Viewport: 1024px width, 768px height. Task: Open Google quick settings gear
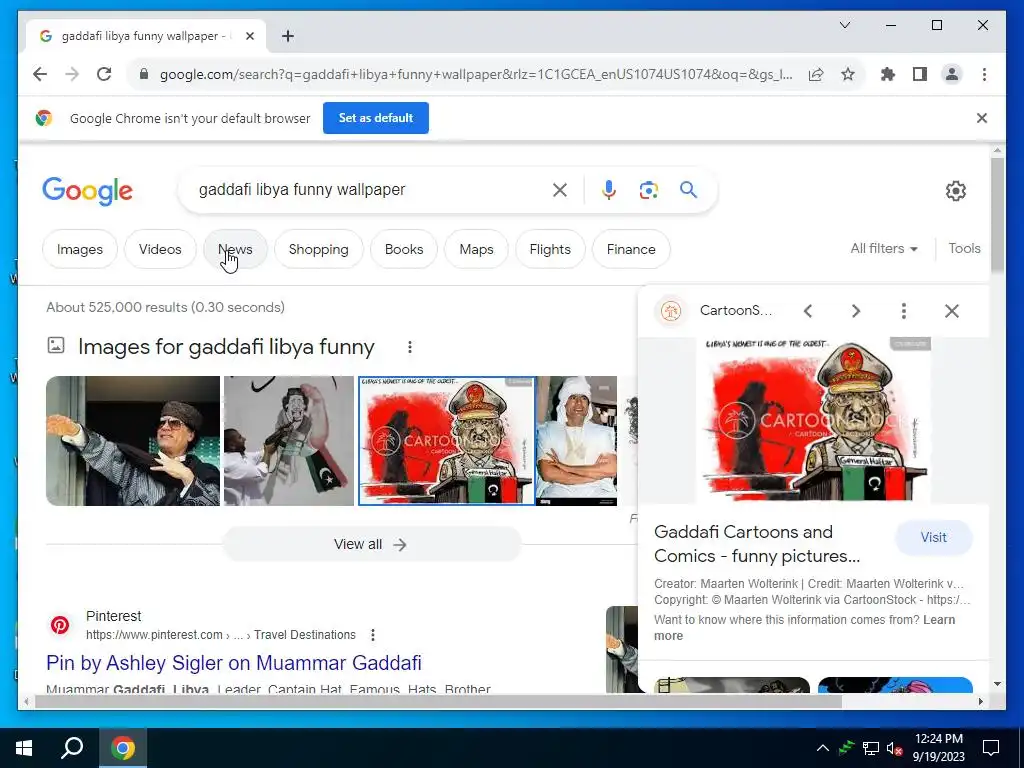pyautogui.click(x=955, y=191)
